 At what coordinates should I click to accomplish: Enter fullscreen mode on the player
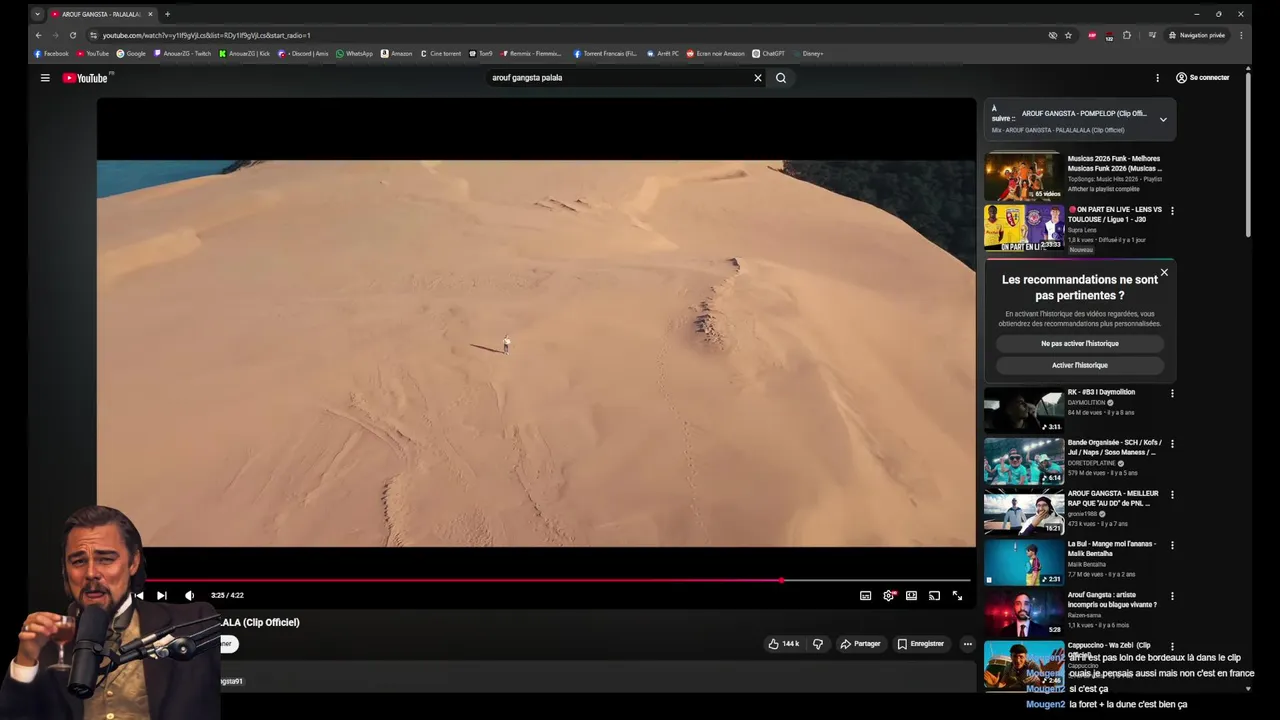pyautogui.click(x=957, y=595)
